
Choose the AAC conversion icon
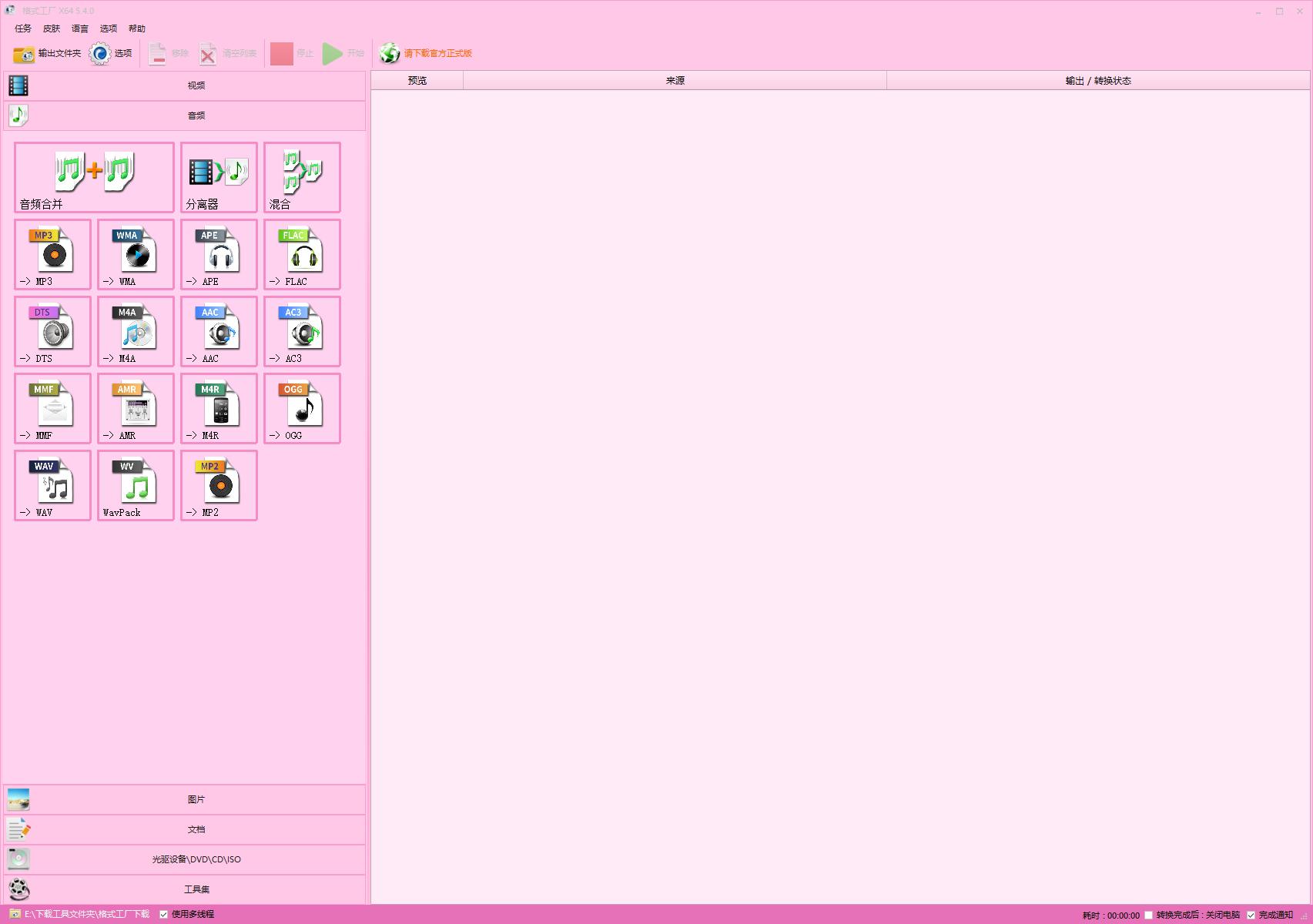pos(219,331)
